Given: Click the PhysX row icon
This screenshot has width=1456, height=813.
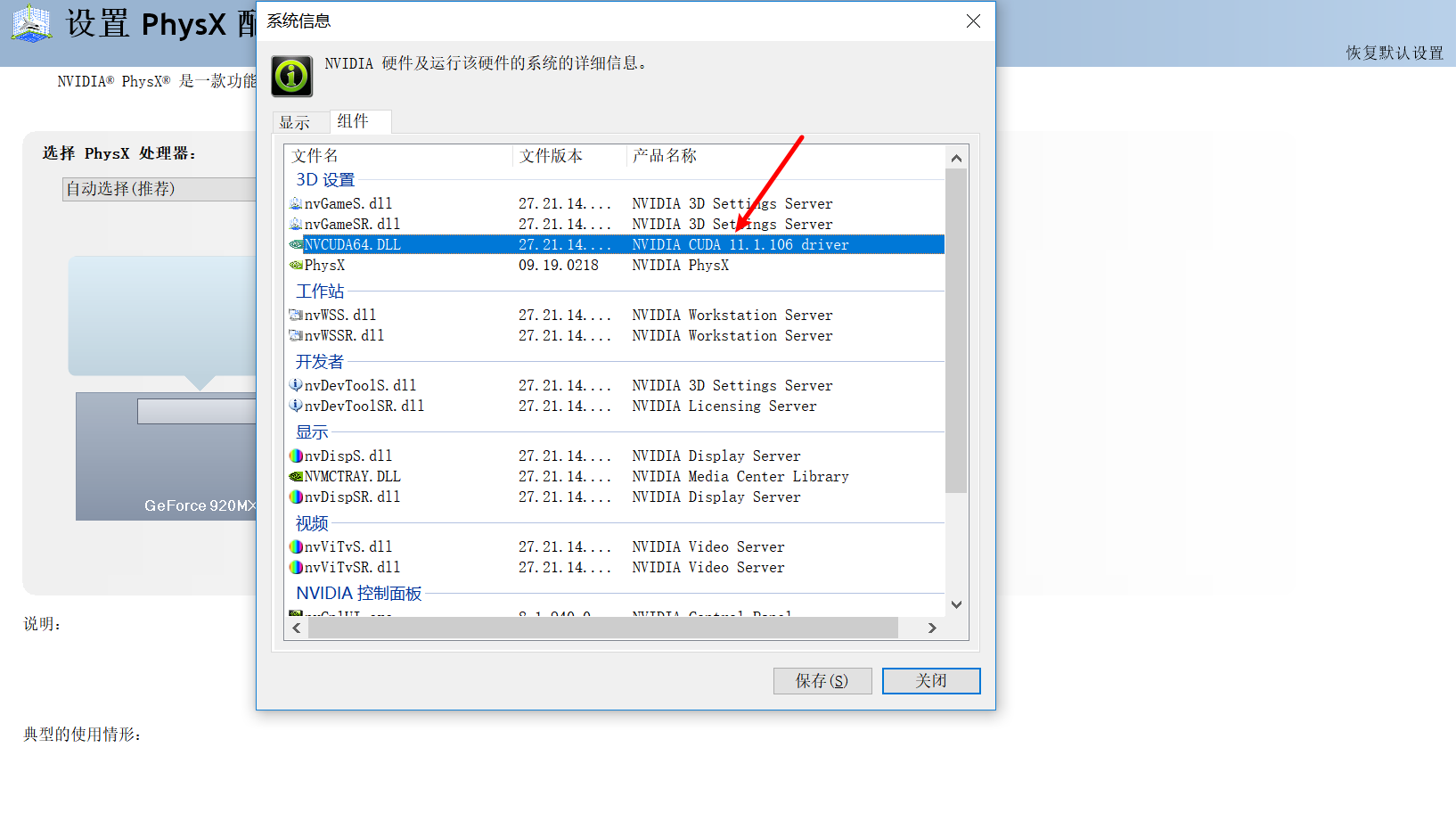Looking at the screenshot, I should coord(296,265).
